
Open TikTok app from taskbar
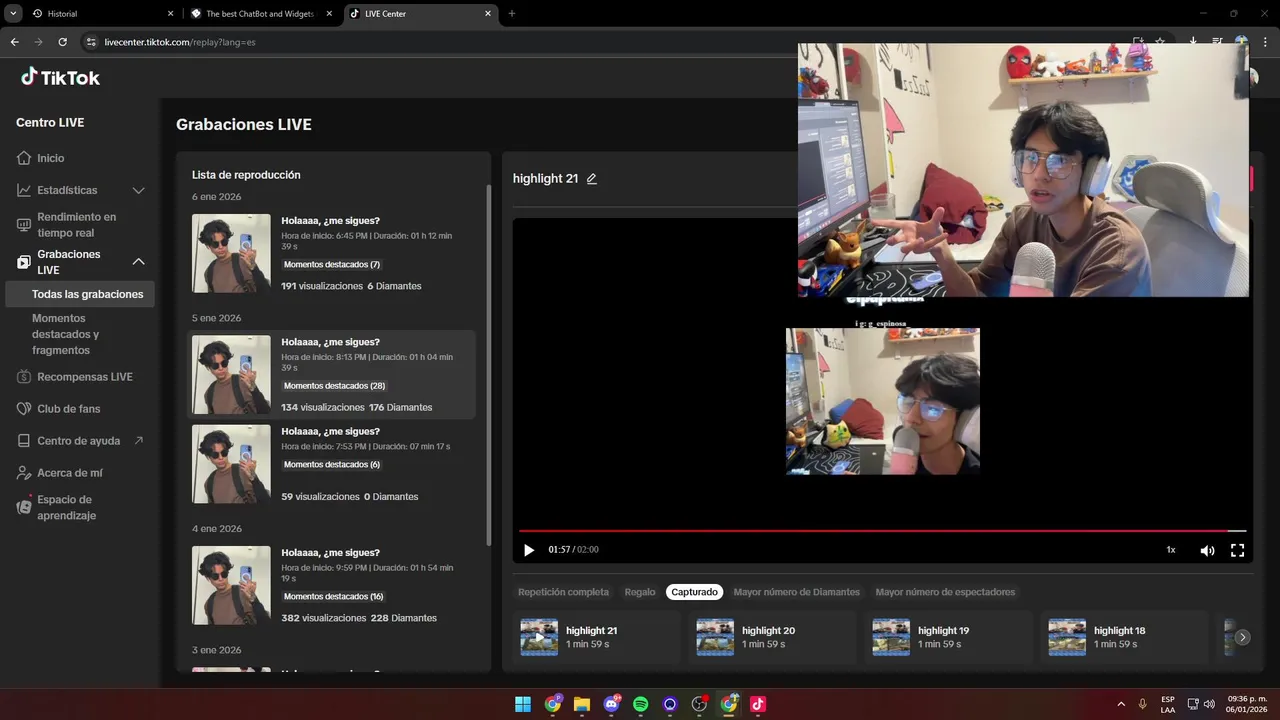point(758,704)
